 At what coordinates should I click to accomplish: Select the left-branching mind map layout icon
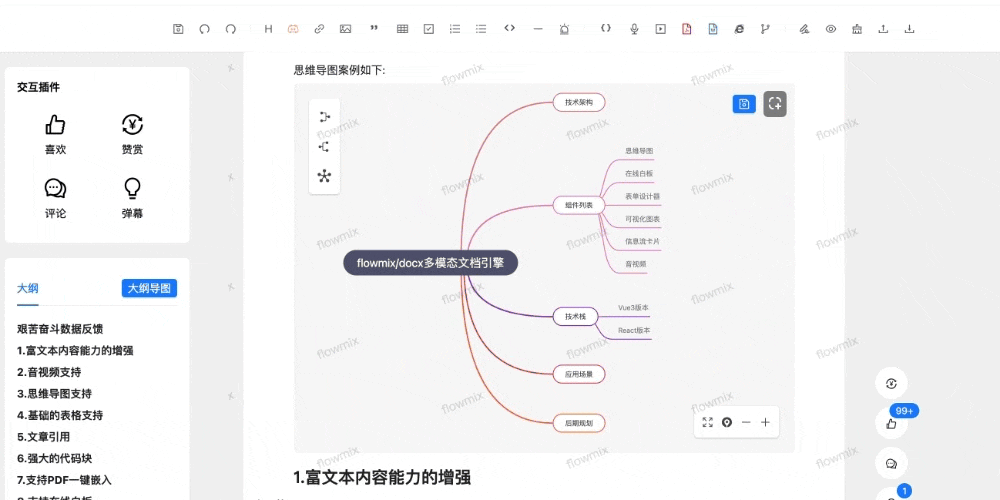pos(325,147)
